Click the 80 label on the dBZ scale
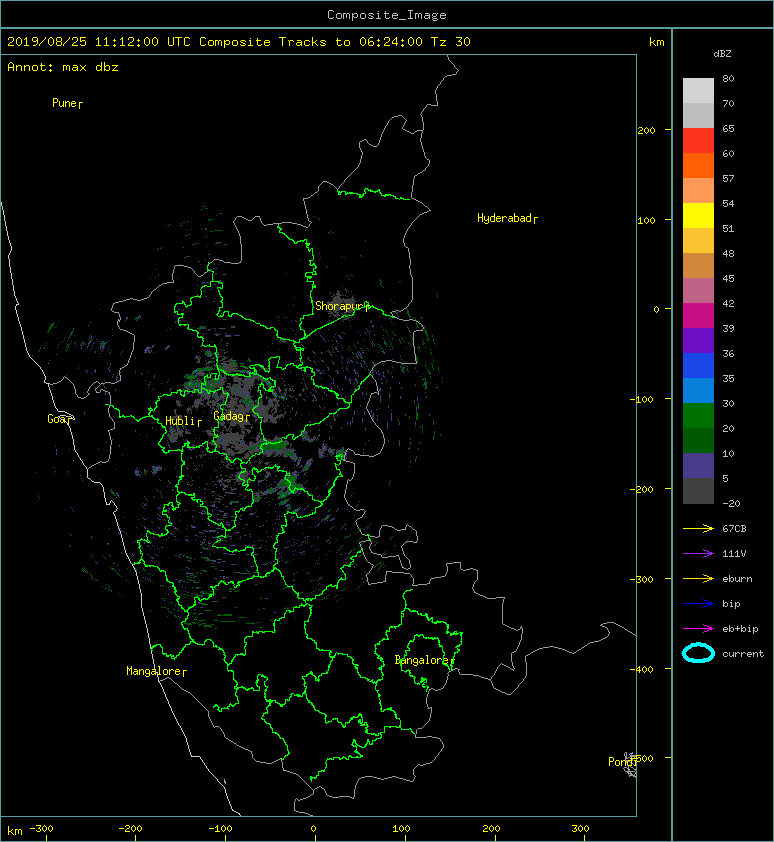Screen dimensions: 774x842 tap(728, 78)
